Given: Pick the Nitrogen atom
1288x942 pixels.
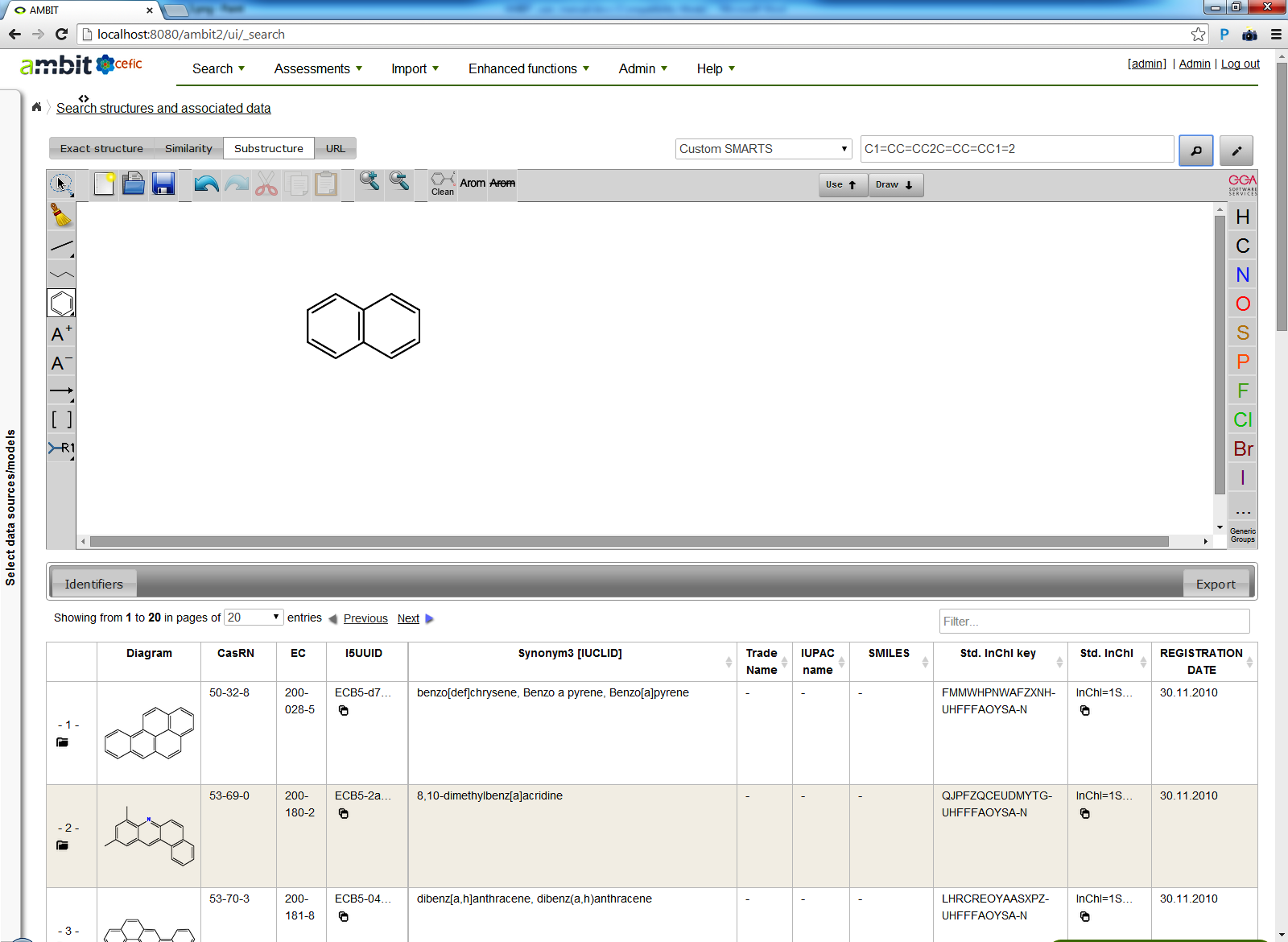Looking at the screenshot, I should pos(1243,275).
